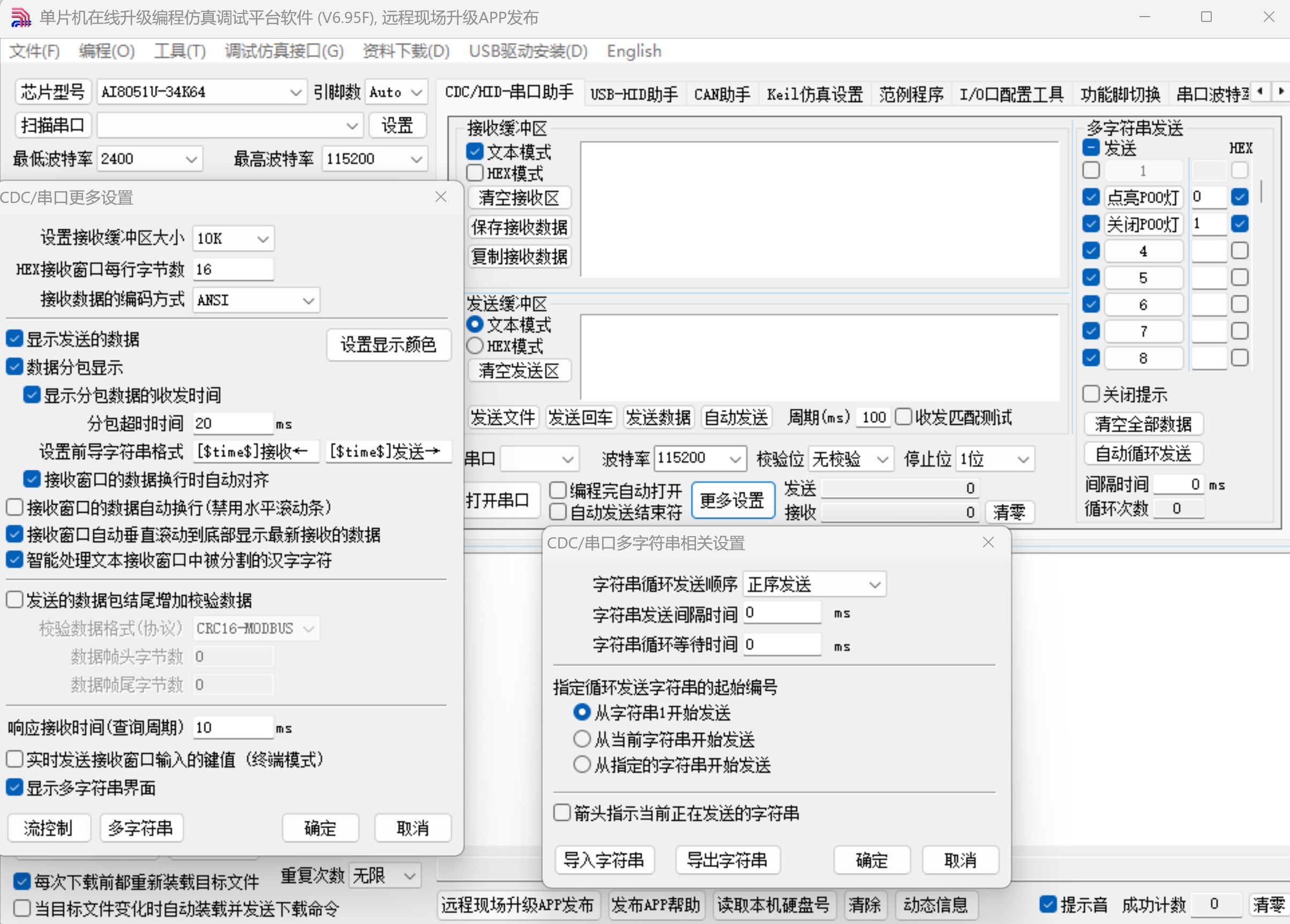Toggle HEX checkbox for 点亮P00灯 row
Screen dimensions: 1290x924
pos(1240,197)
